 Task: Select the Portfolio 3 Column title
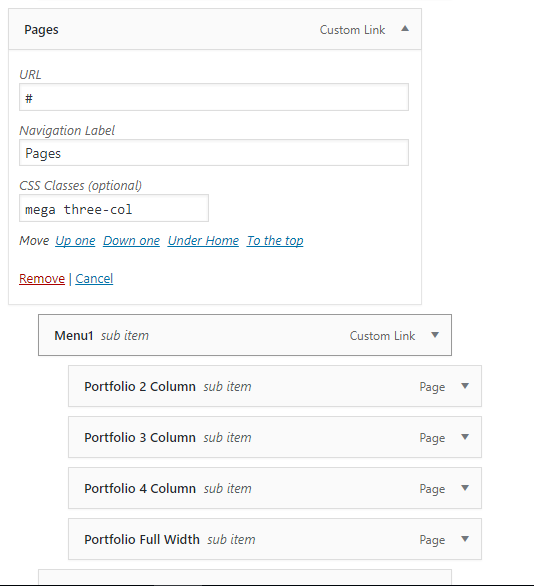click(x=140, y=437)
